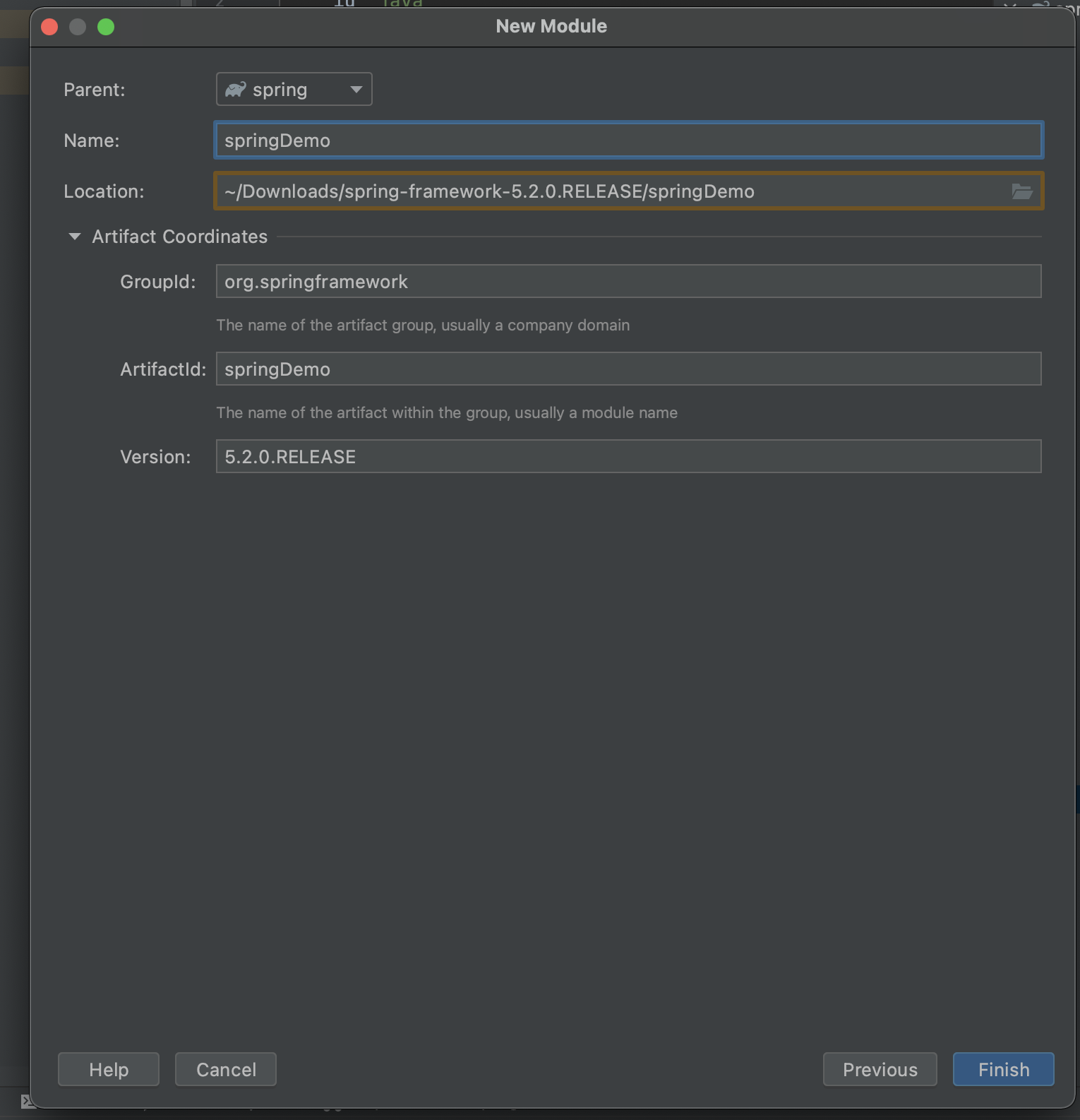Click the green zoom window button

[106, 27]
